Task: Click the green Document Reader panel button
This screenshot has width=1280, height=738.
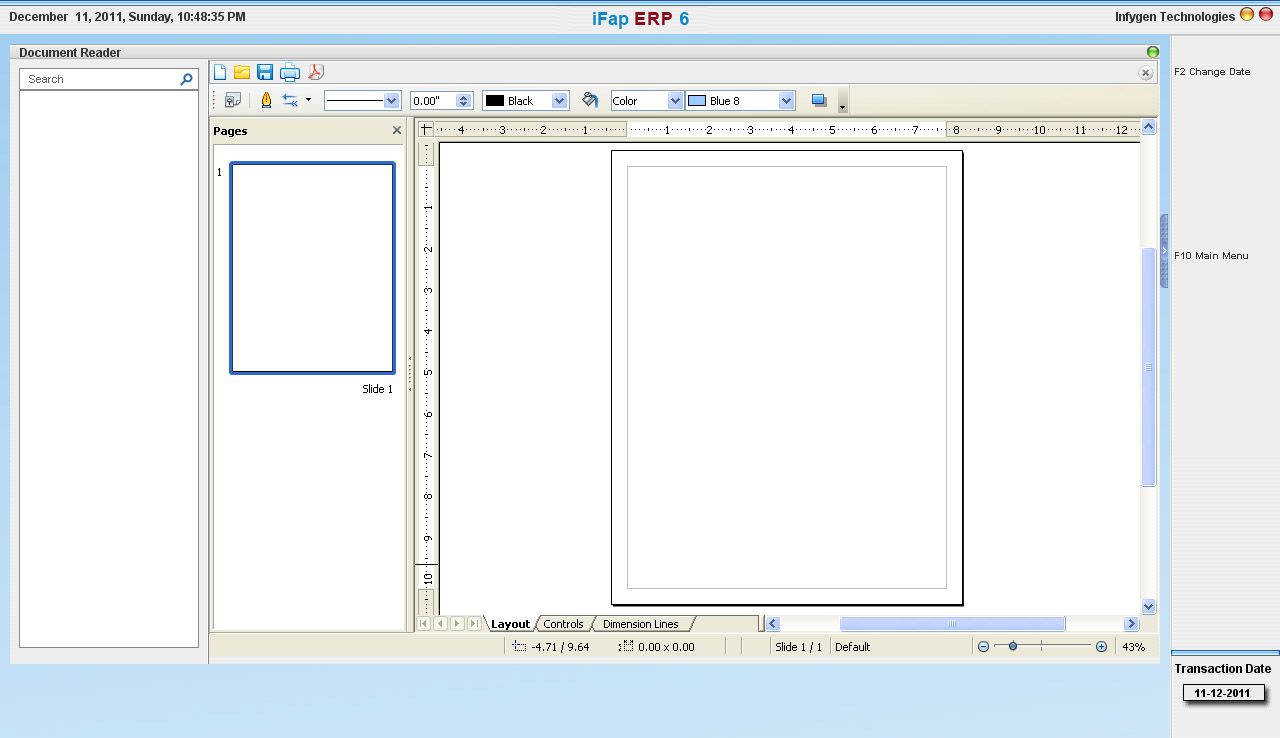Action: point(1153,52)
